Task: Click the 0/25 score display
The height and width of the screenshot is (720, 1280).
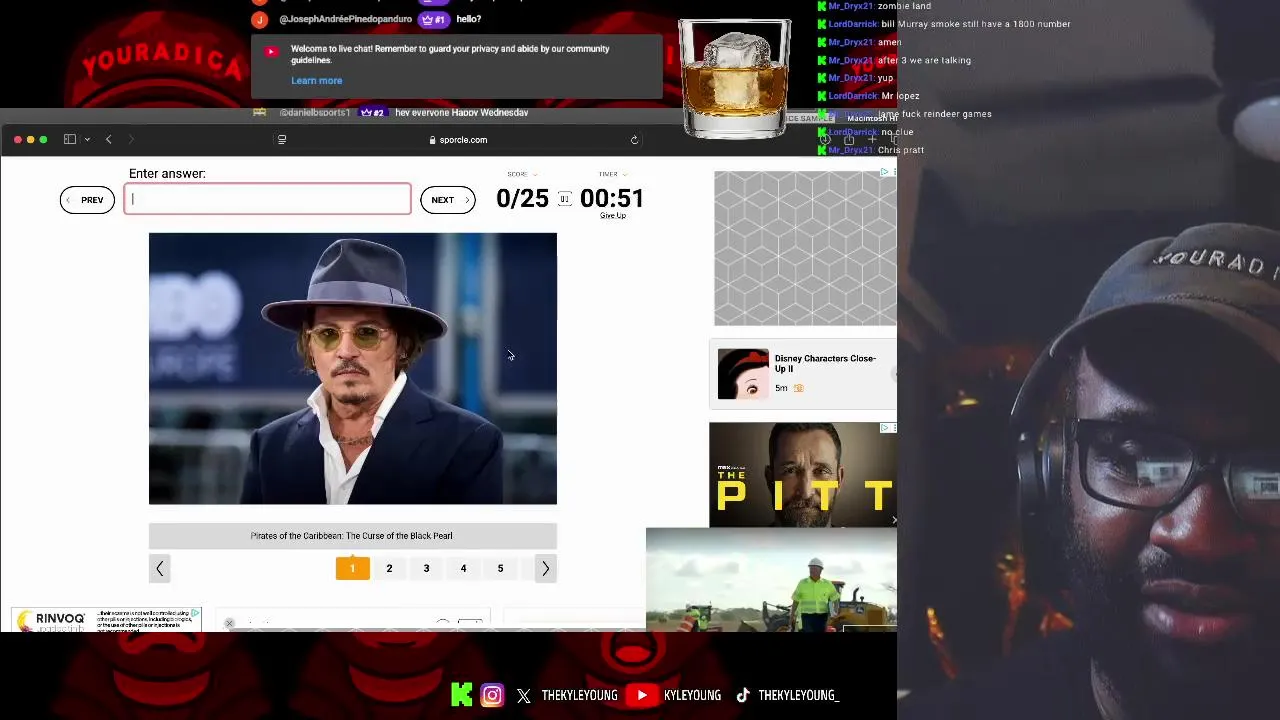Action: point(522,198)
